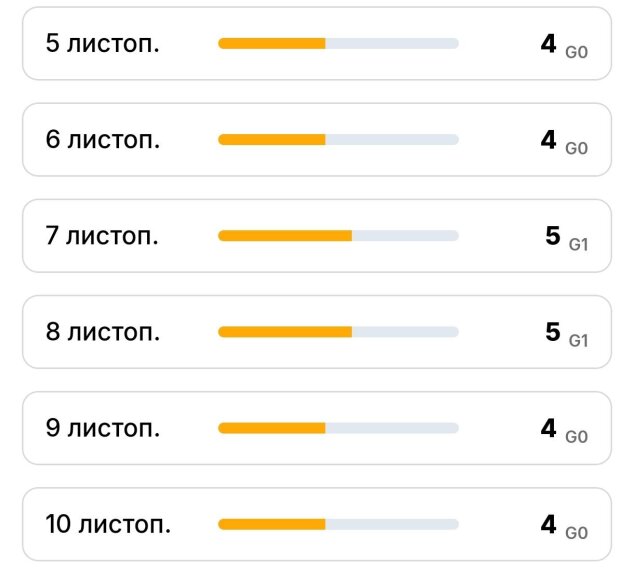Screen dimensions: 620x577
Task: Click the 5 листоп. orange progress bar
Action: 338,43
